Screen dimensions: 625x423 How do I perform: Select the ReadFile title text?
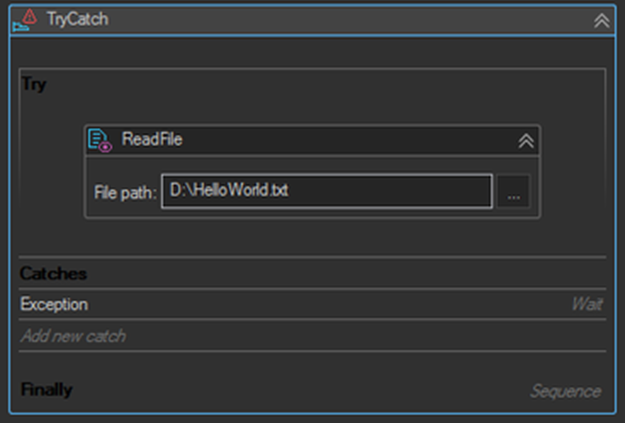click(152, 139)
